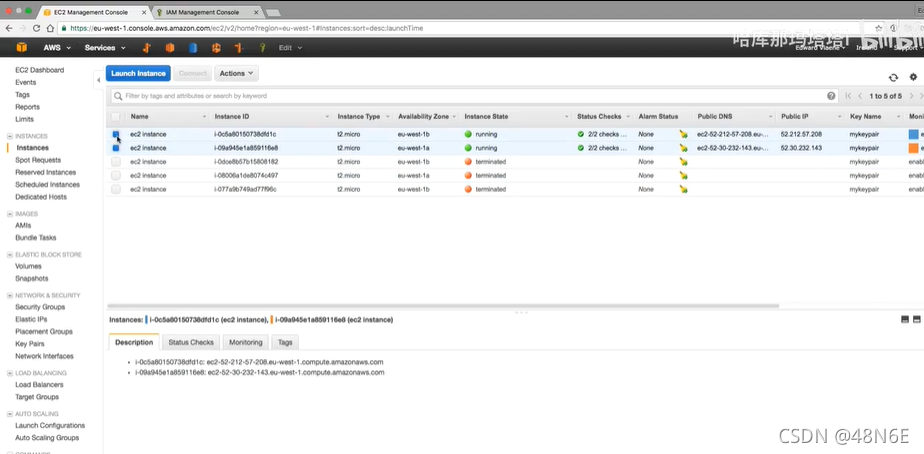Switch to EC2 Management Console browser tab
This screenshot has height=454, width=924.
click(x=94, y=12)
